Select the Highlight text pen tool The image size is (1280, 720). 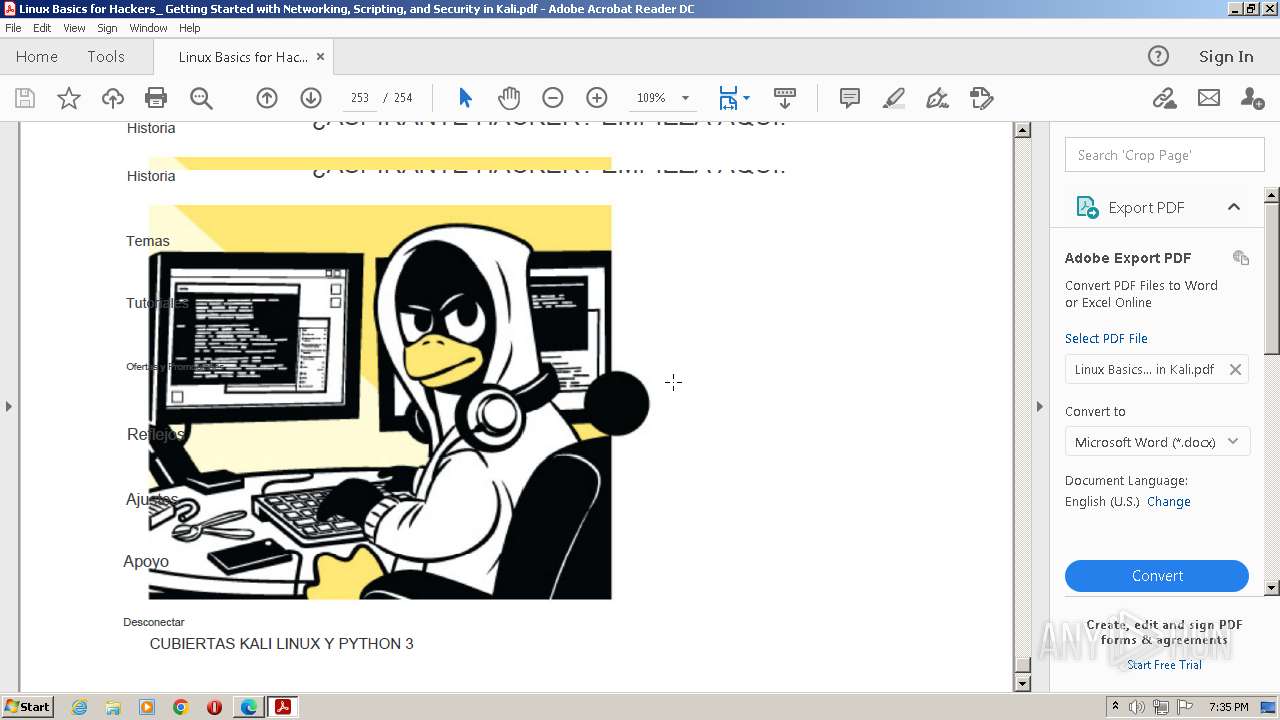[894, 98]
